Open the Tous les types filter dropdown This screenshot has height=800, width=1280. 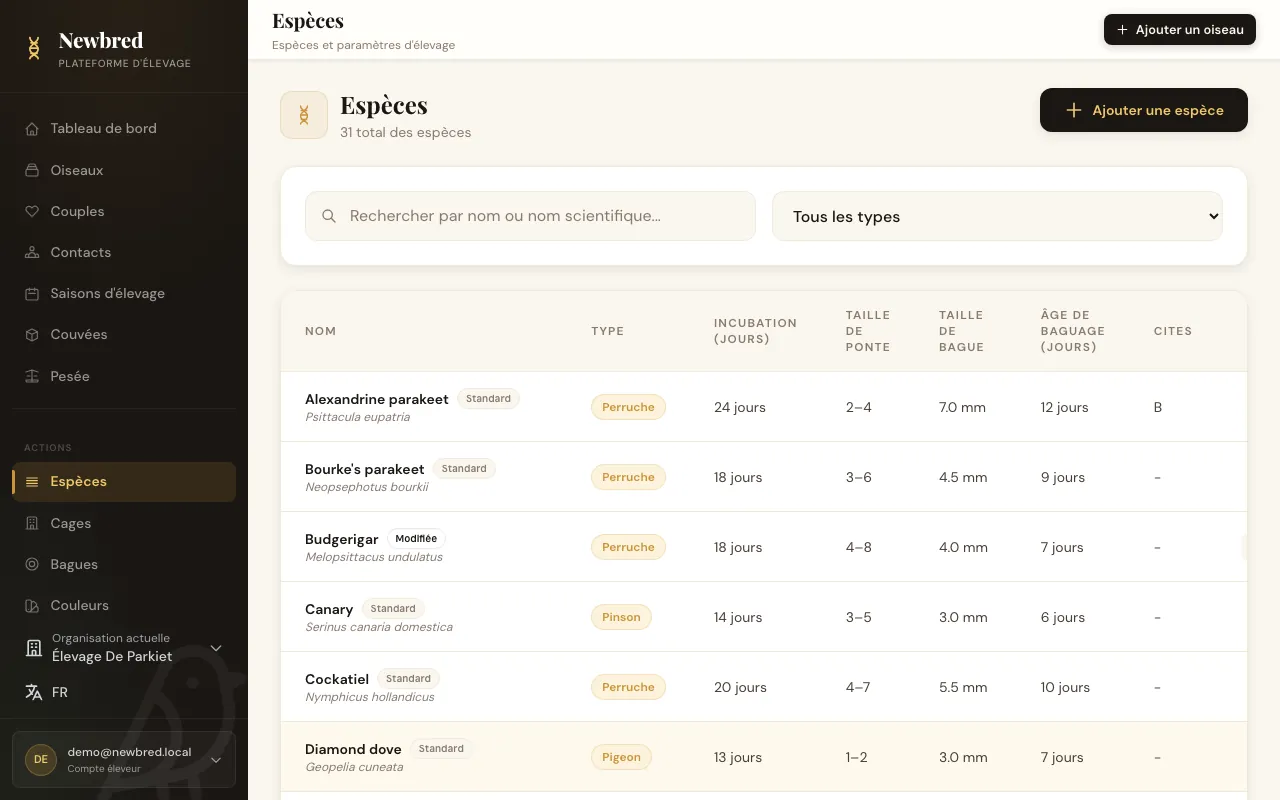point(997,216)
